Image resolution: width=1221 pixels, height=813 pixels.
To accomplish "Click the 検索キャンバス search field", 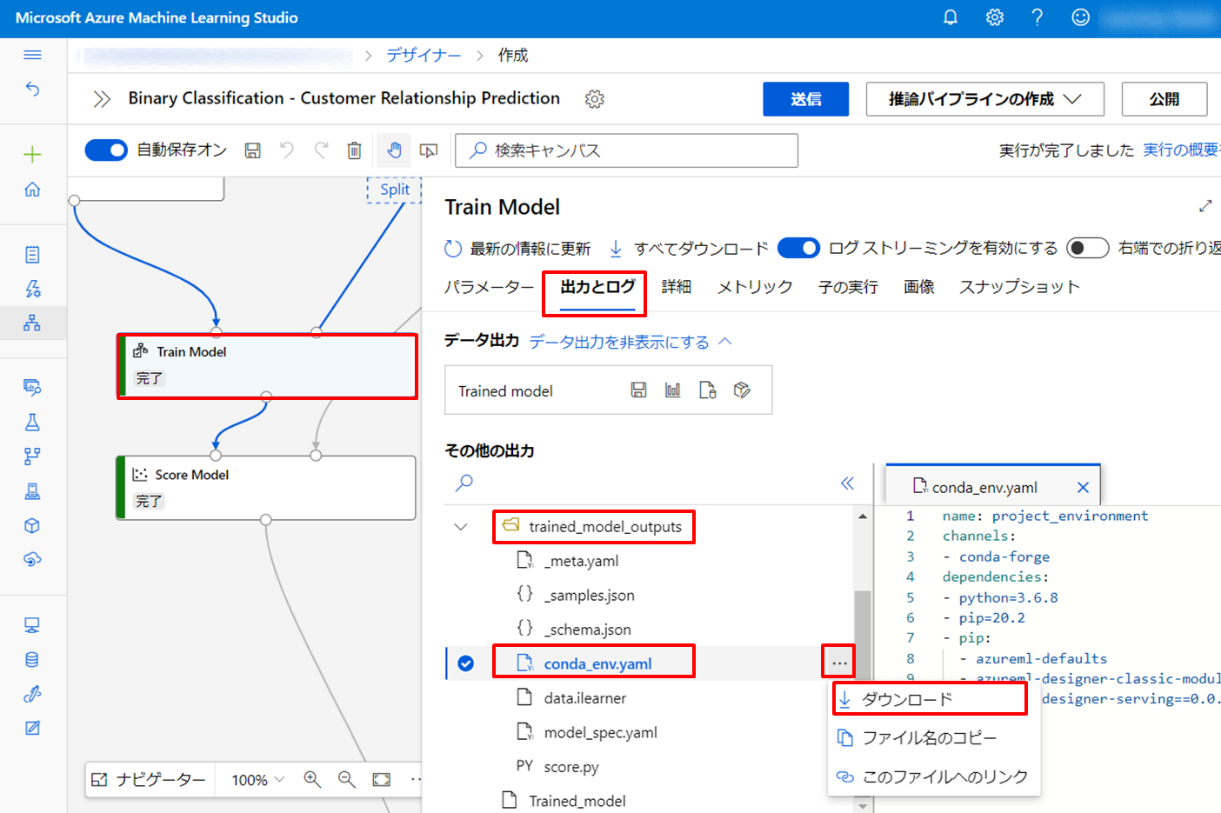I will click(x=627, y=150).
